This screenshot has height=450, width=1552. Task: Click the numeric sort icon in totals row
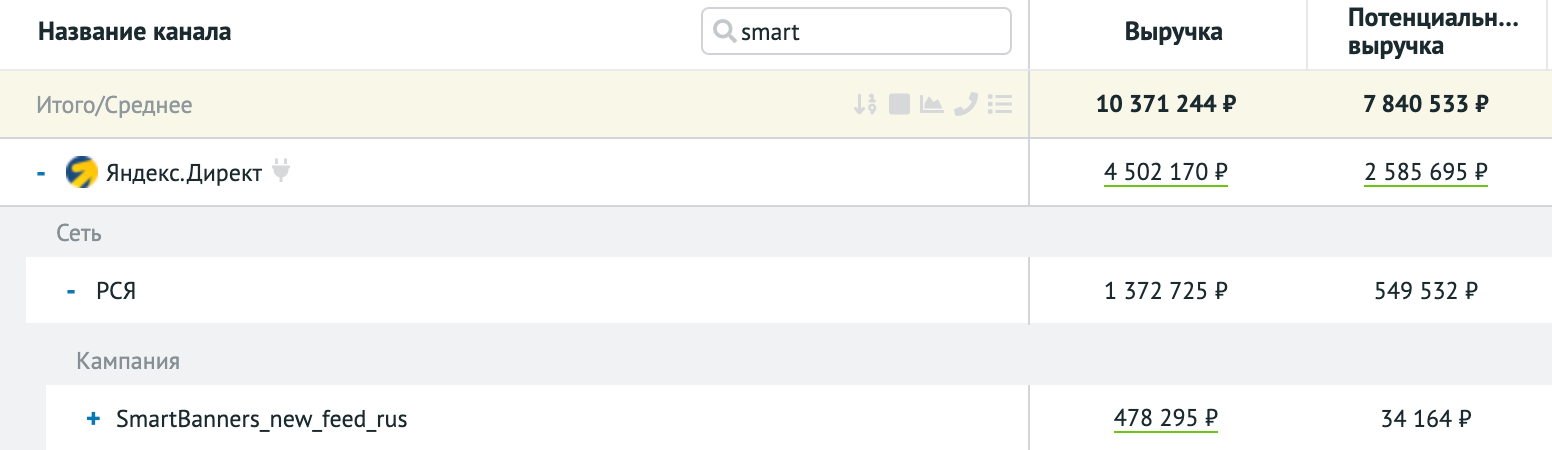click(865, 104)
